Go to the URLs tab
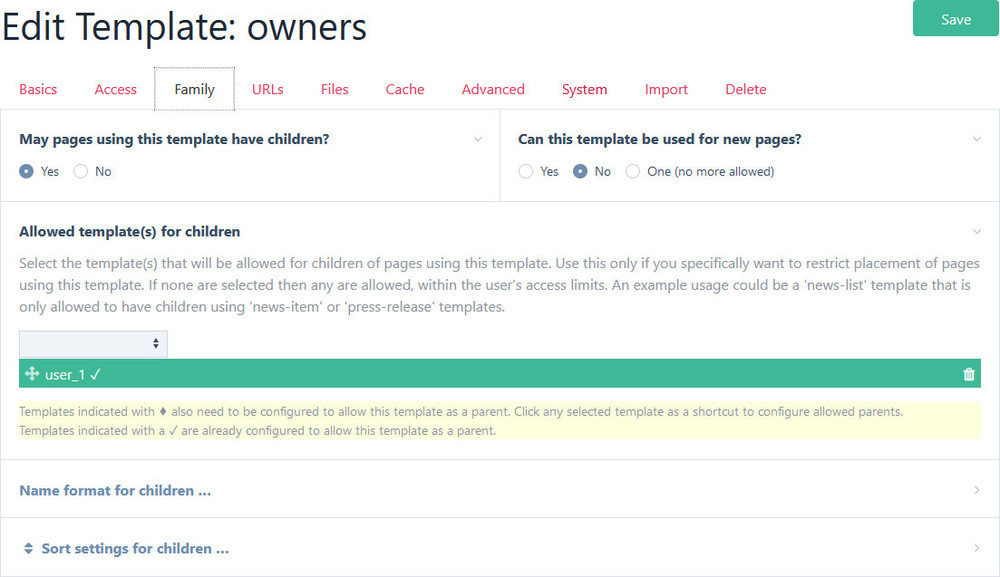Image resolution: width=1000 pixels, height=577 pixels. click(x=268, y=90)
